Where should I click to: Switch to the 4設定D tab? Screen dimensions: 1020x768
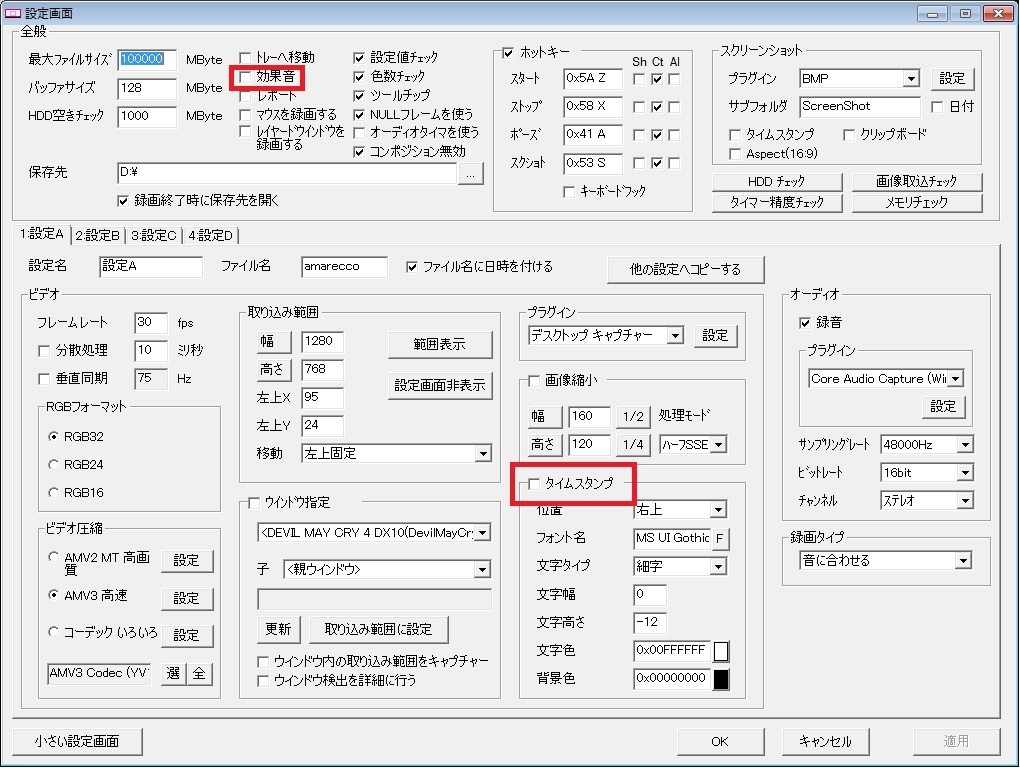[x=210, y=236]
